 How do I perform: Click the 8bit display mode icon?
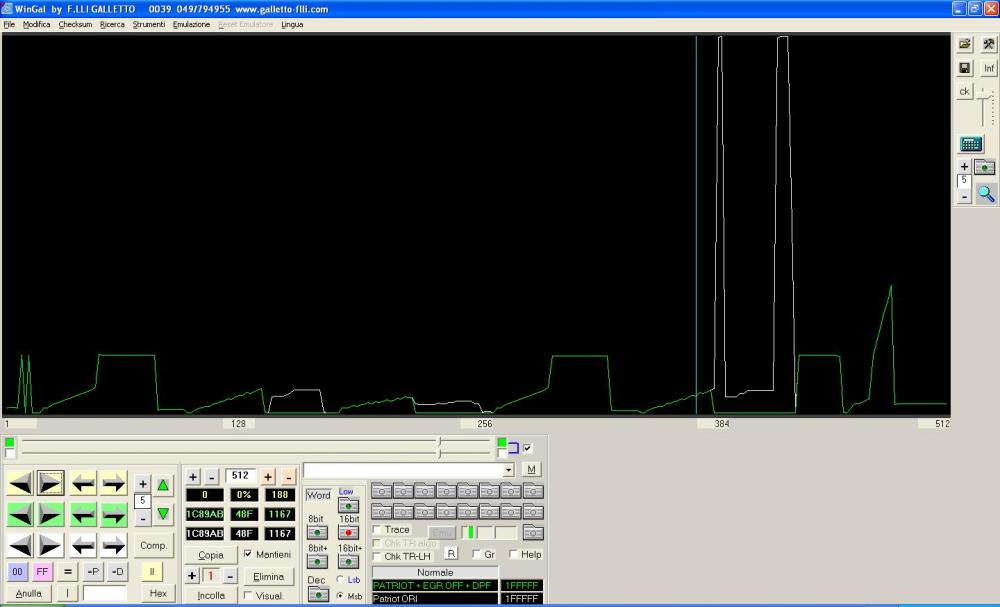coord(317,533)
